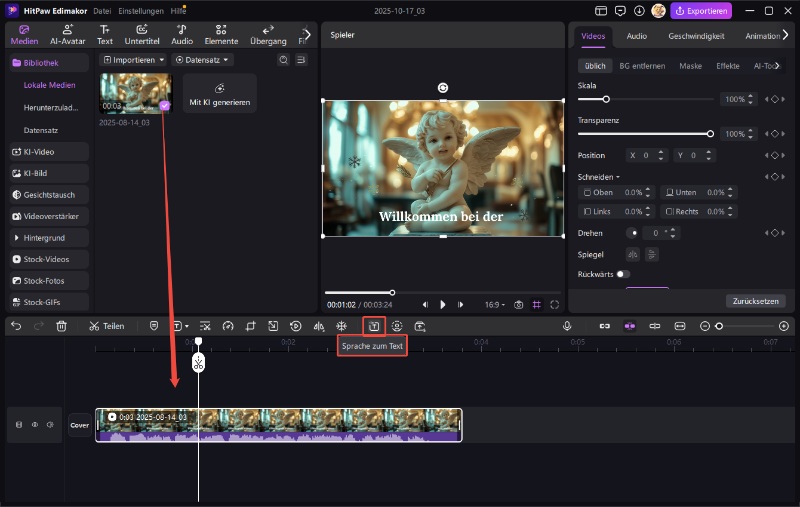The height and width of the screenshot is (507, 800).
Task: Show more top tools with right chevron
Action: pos(307,35)
